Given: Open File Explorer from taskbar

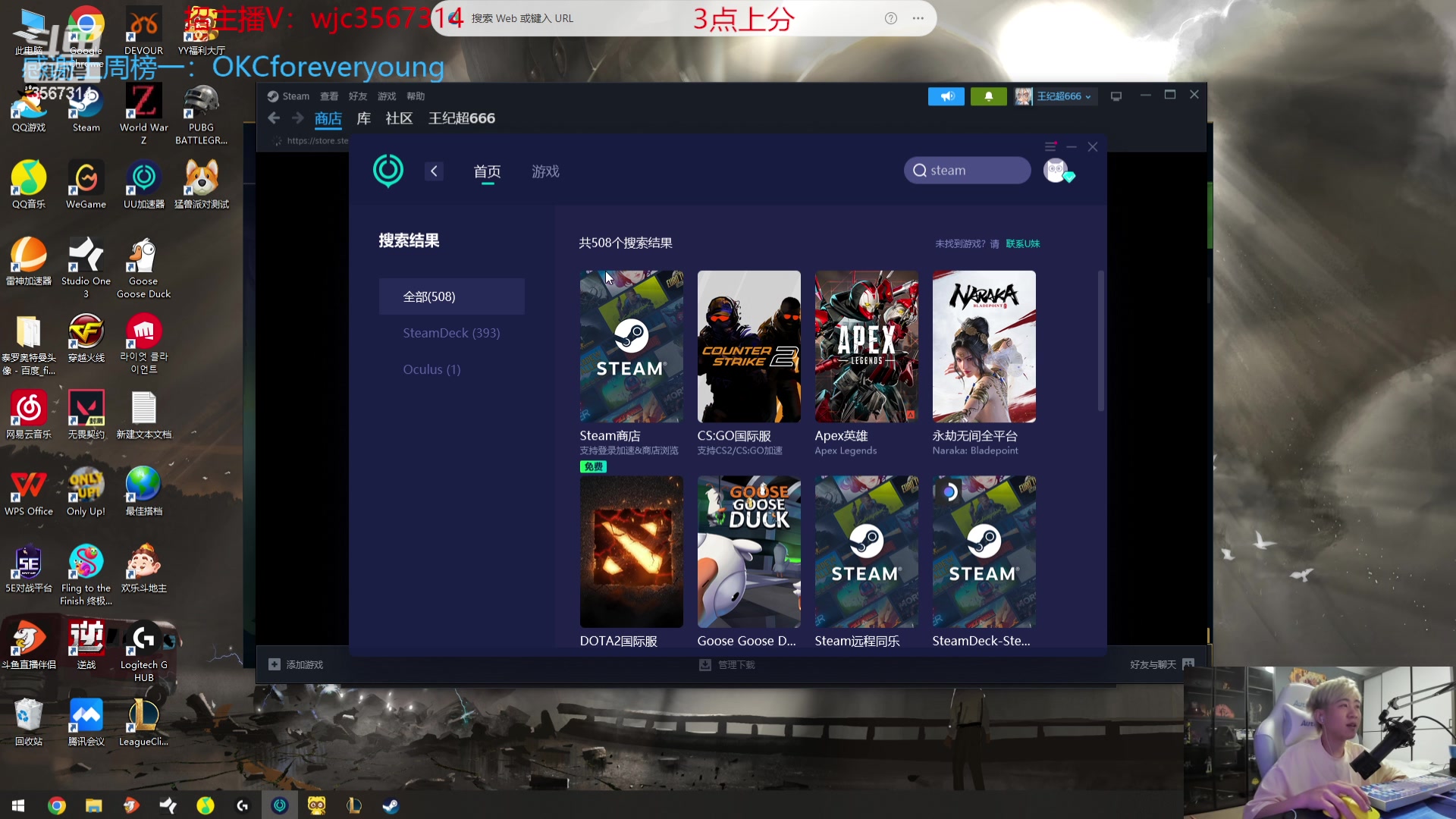Looking at the screenshot, I should 93,805.
